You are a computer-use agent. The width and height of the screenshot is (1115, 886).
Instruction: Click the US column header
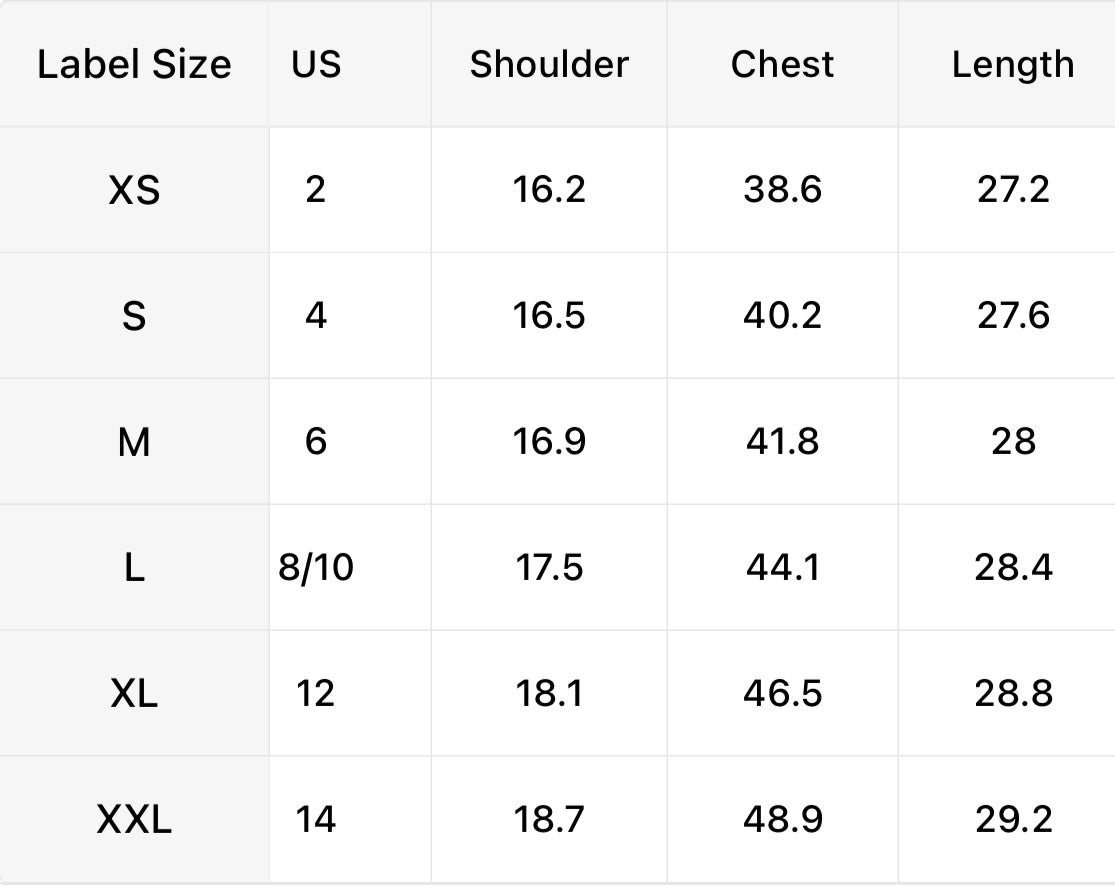pyautogui.click(x=316, y=65)
